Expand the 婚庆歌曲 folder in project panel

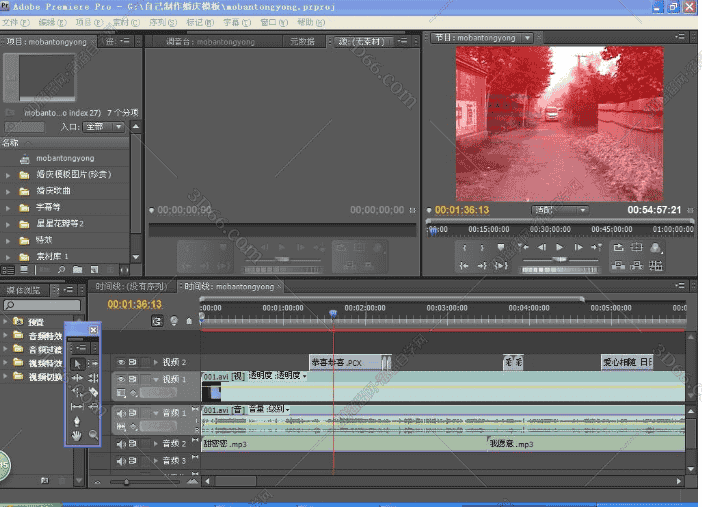click(9, 190)
